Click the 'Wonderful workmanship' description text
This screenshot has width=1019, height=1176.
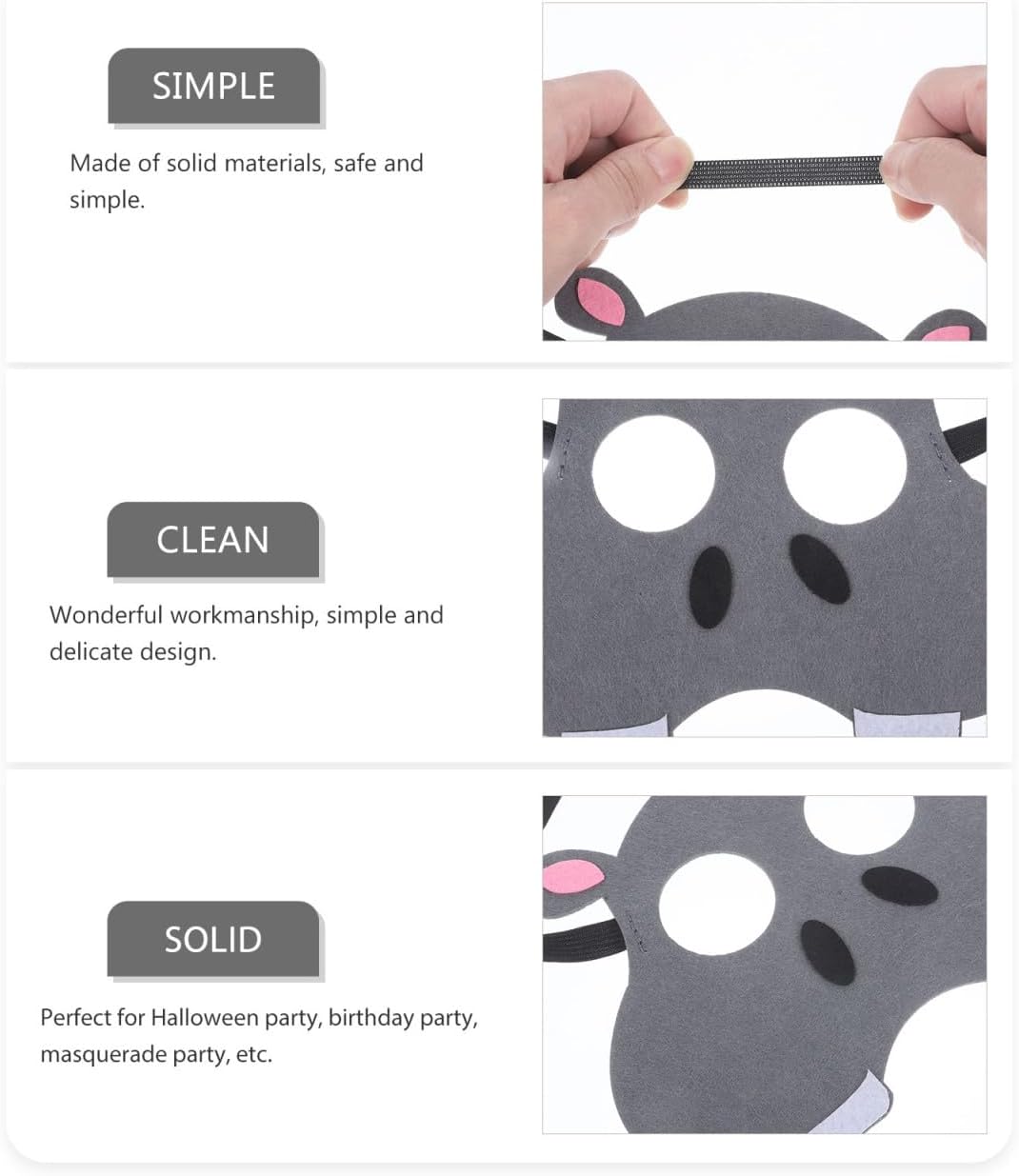click(247, 633)
